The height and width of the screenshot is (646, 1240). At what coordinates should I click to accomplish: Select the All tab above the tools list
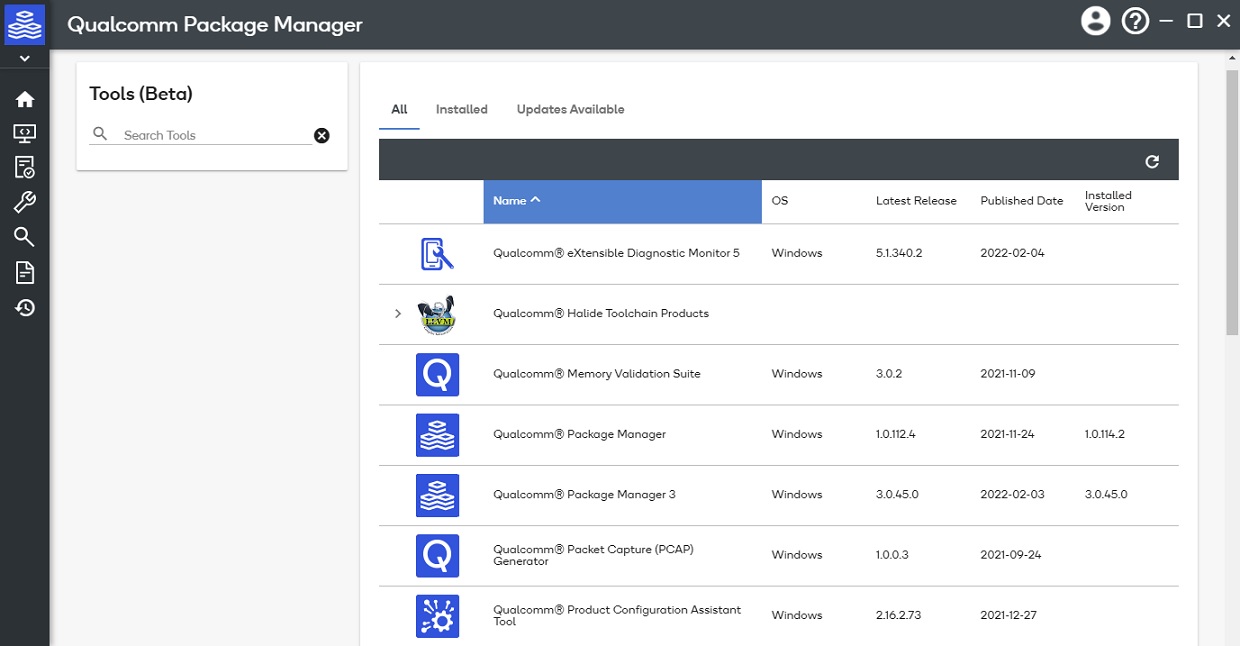(398, 109)
